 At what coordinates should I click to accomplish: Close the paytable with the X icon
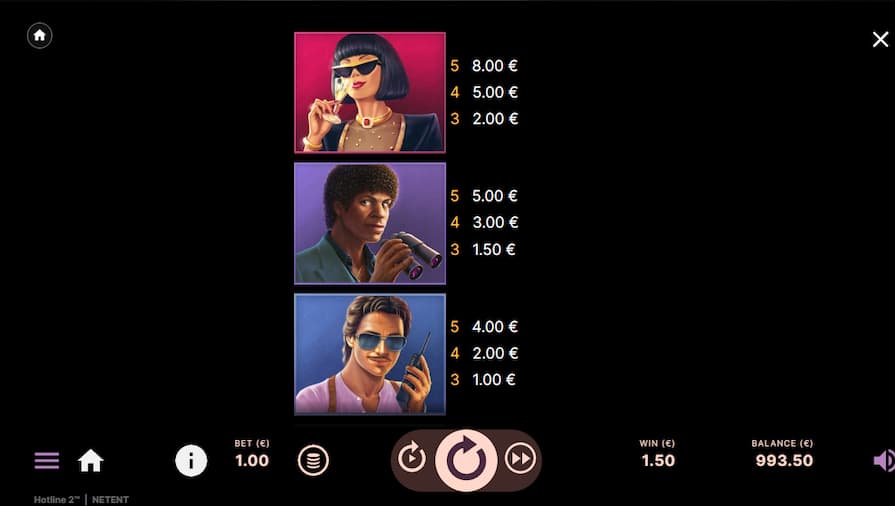tap(880, 39)
